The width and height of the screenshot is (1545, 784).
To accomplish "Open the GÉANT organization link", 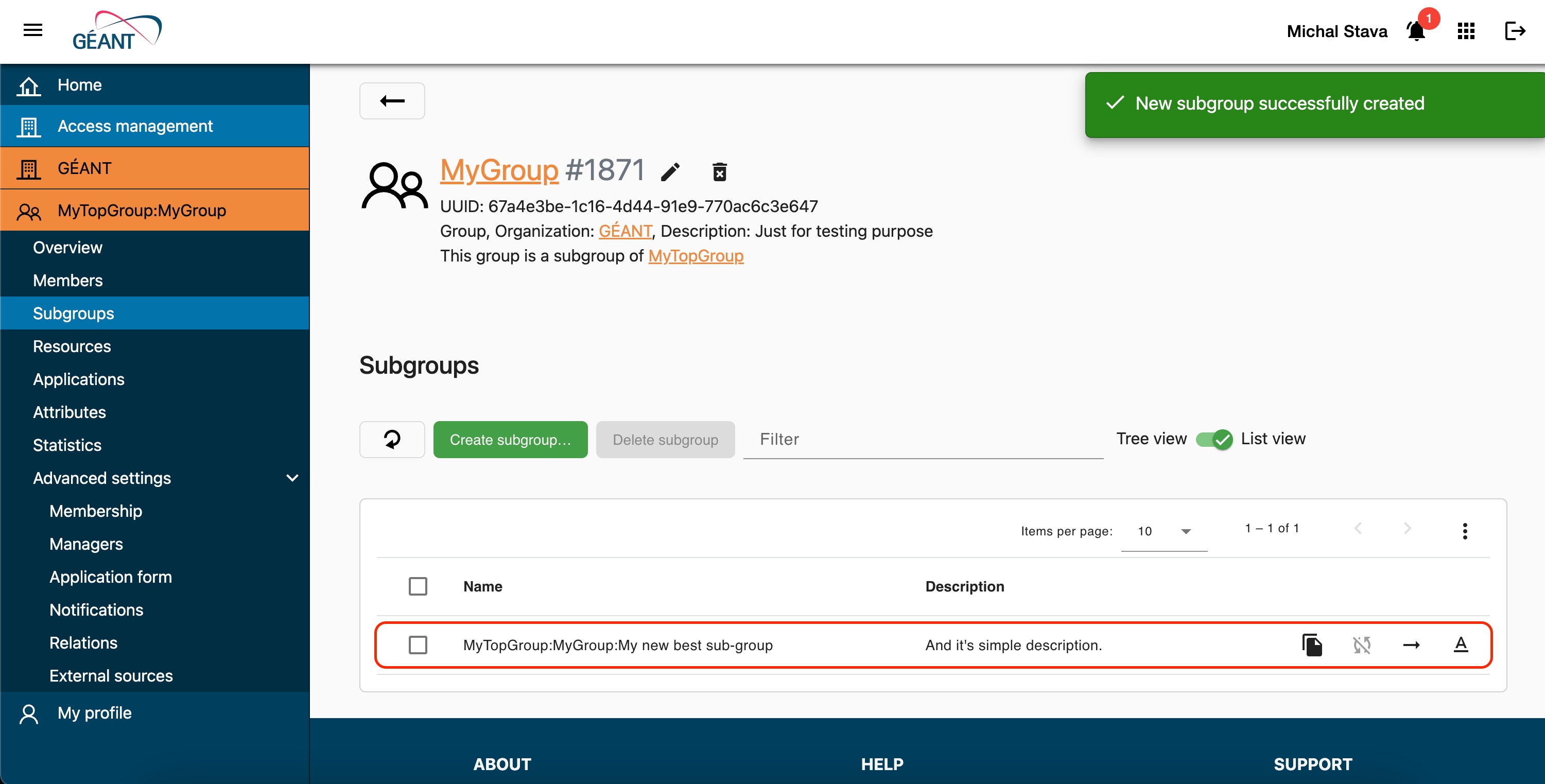I will [x=625, y=231].
